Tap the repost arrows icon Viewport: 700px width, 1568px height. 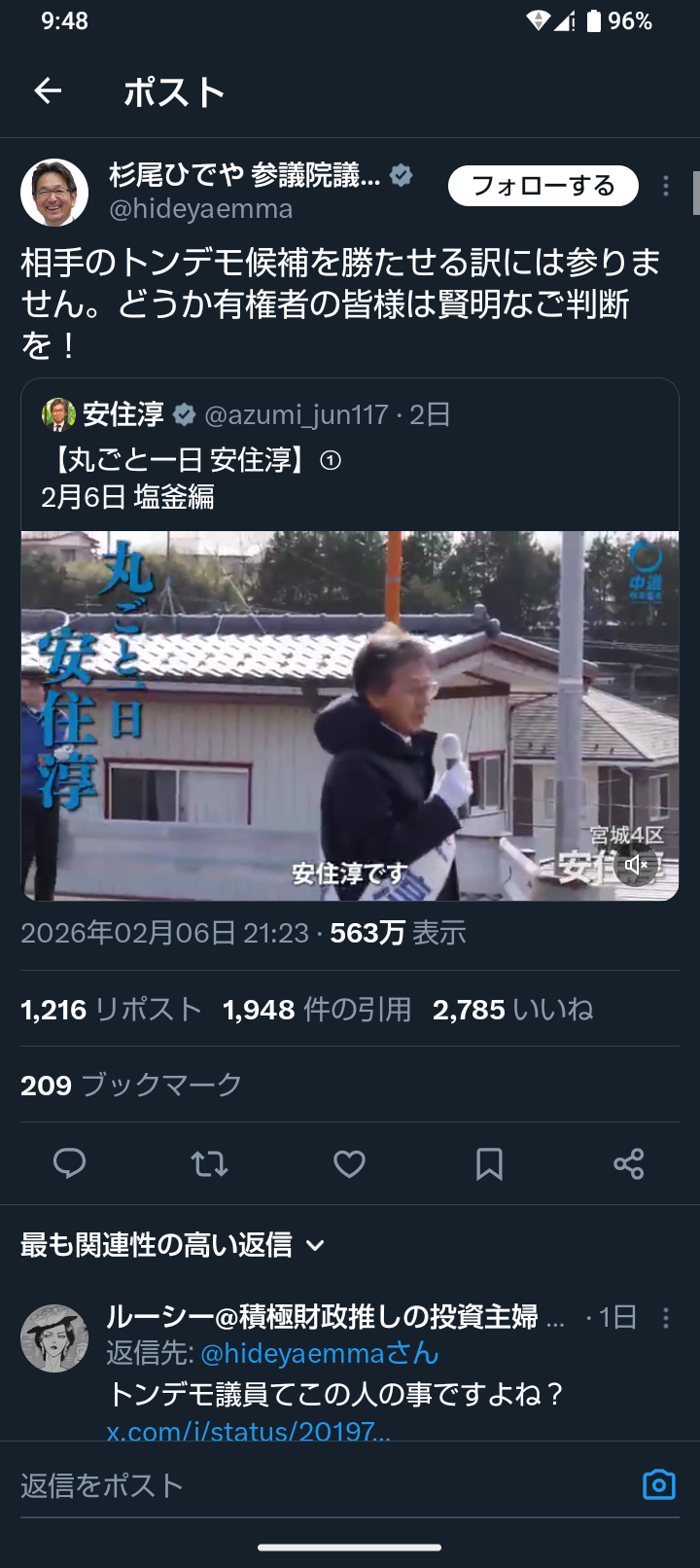click(x=209, y=1163)
